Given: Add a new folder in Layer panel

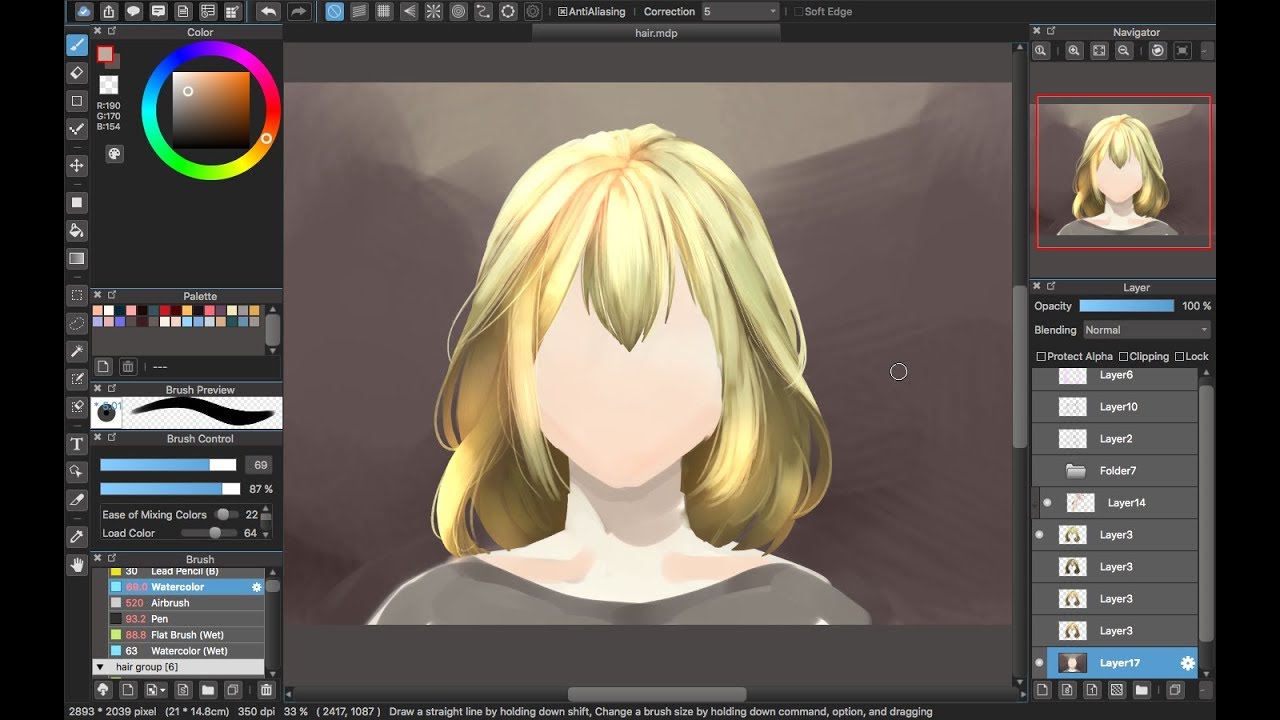Looking at the screenshot, I should (1141, 690).
